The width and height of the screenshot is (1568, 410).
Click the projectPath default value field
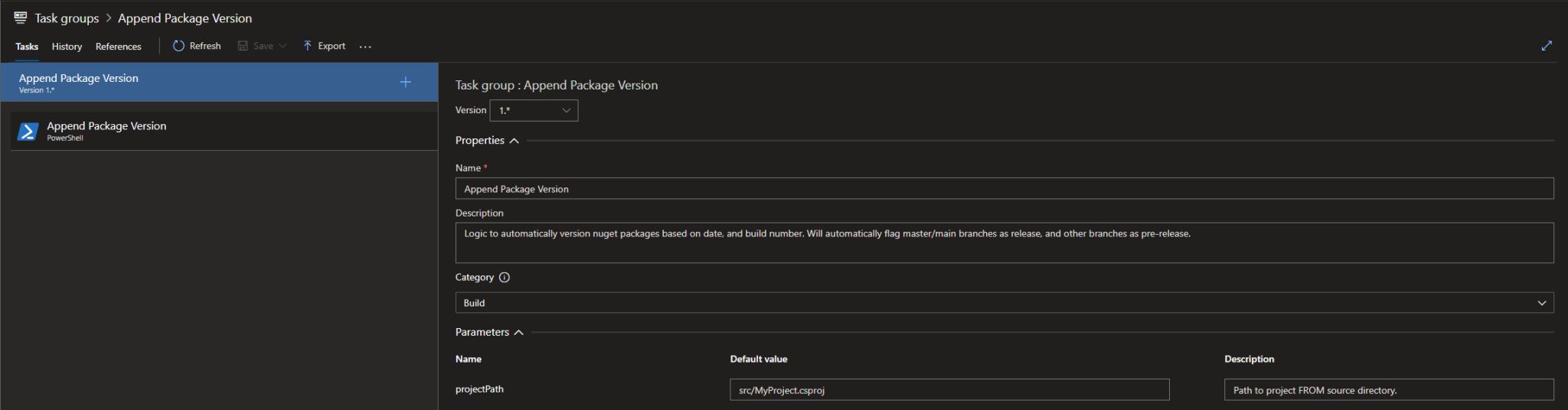949,390
